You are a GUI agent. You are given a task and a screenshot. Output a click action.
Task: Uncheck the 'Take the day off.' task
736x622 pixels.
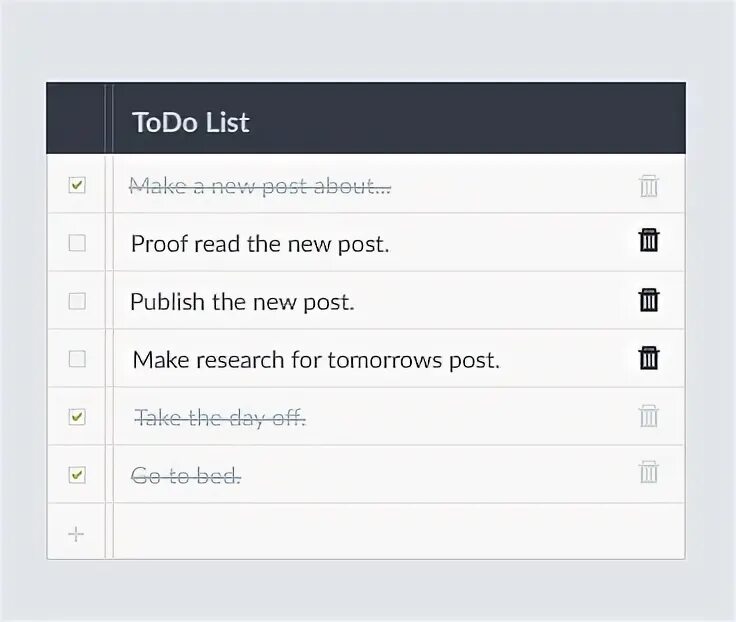pos(77,417)
